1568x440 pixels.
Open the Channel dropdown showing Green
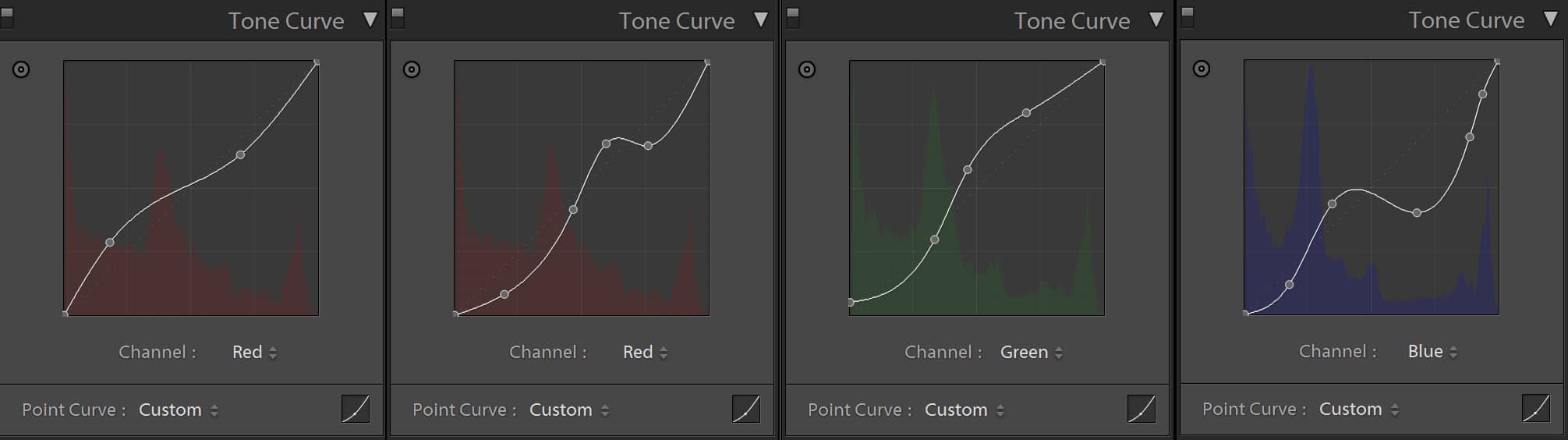(x=1031, y=353)
